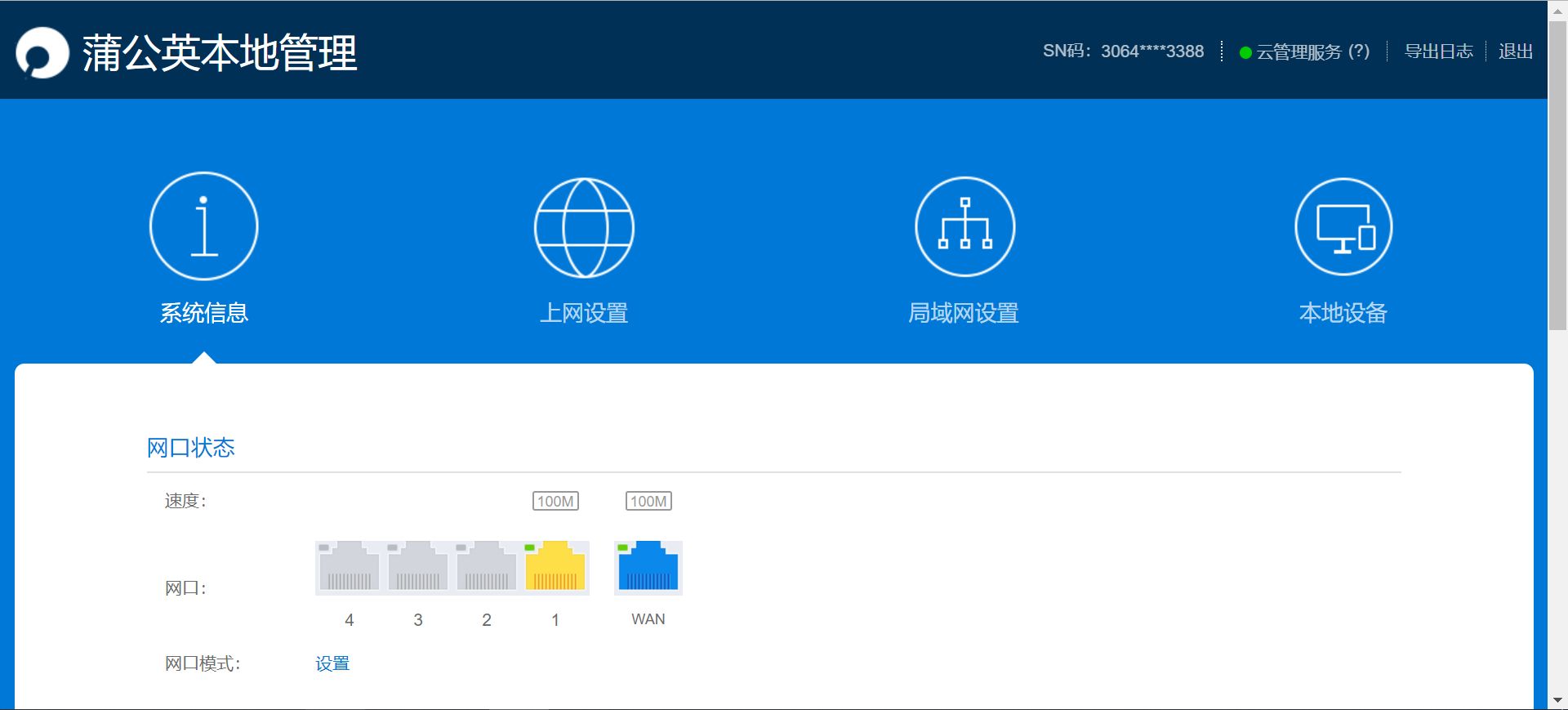Click the 速度: label
Screen dimensions: 1568x710
185,501
